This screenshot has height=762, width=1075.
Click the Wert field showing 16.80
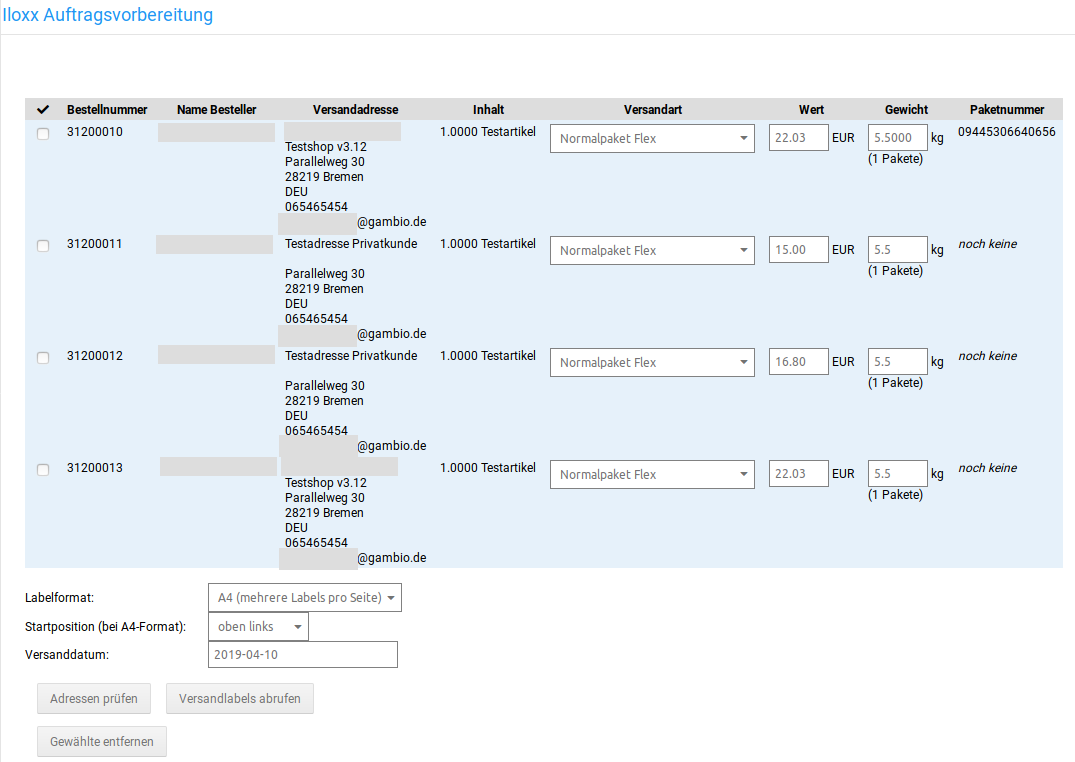click(x=798, y=362)
